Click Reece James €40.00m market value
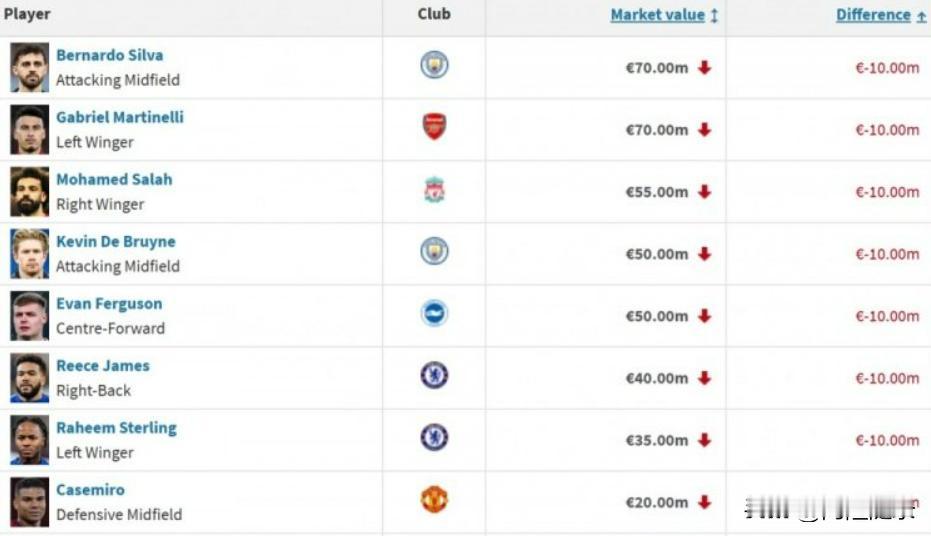The height and width of the screenshot is (536, 931). click(657, 378)
